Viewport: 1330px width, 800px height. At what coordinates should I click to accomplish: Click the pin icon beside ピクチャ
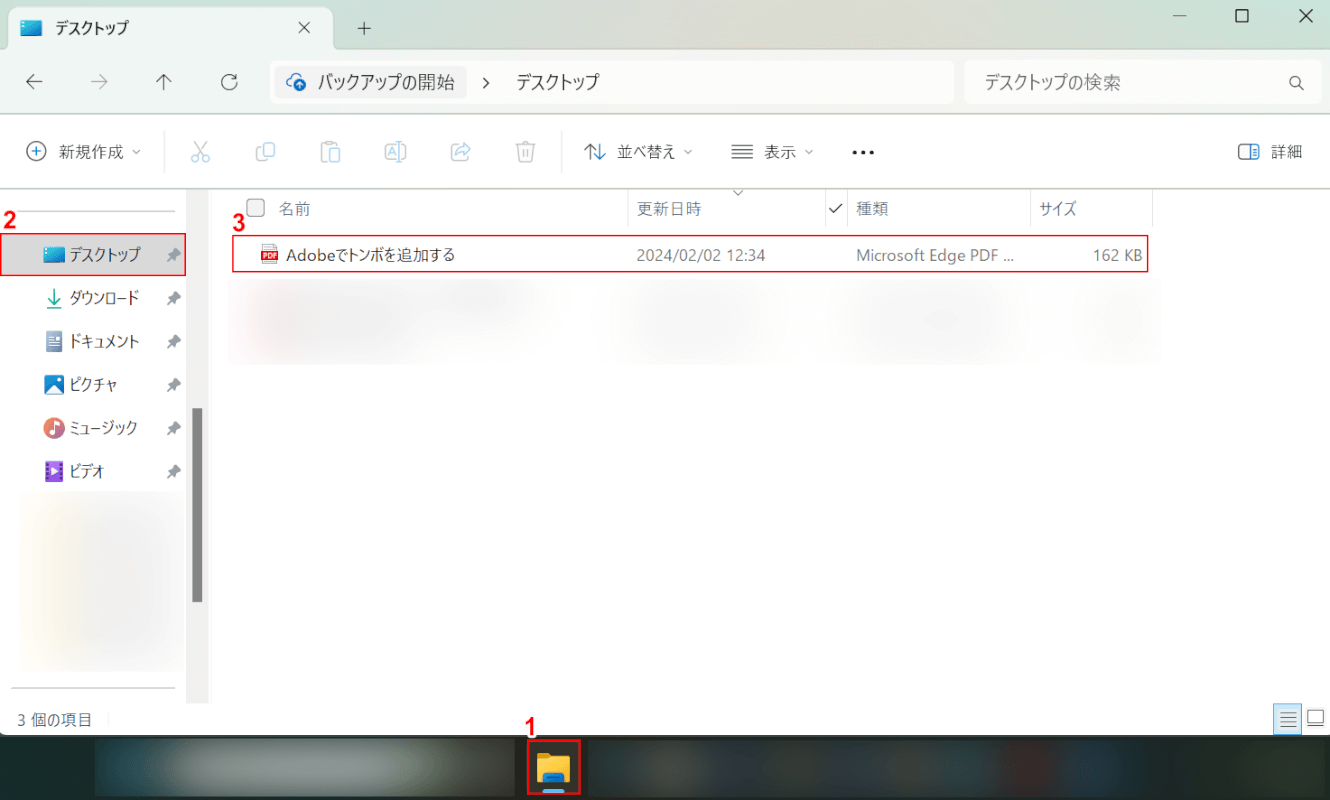[173, 384]
